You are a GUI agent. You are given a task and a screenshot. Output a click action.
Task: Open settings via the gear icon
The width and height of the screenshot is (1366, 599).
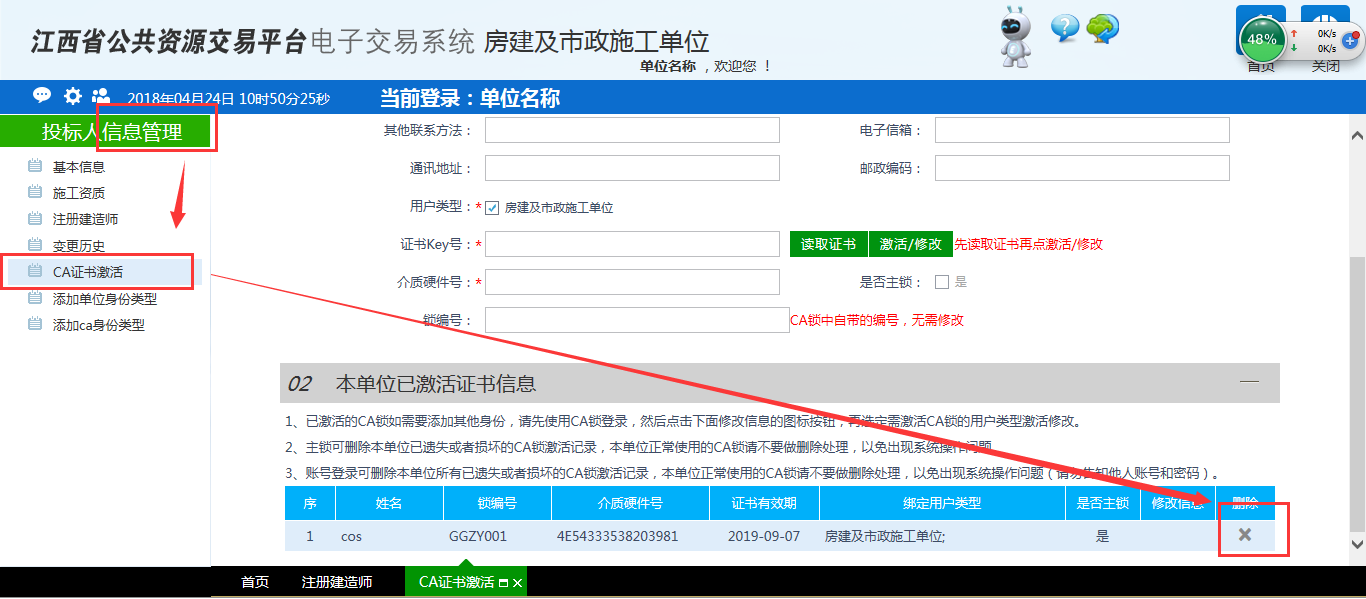pos(73,96)
